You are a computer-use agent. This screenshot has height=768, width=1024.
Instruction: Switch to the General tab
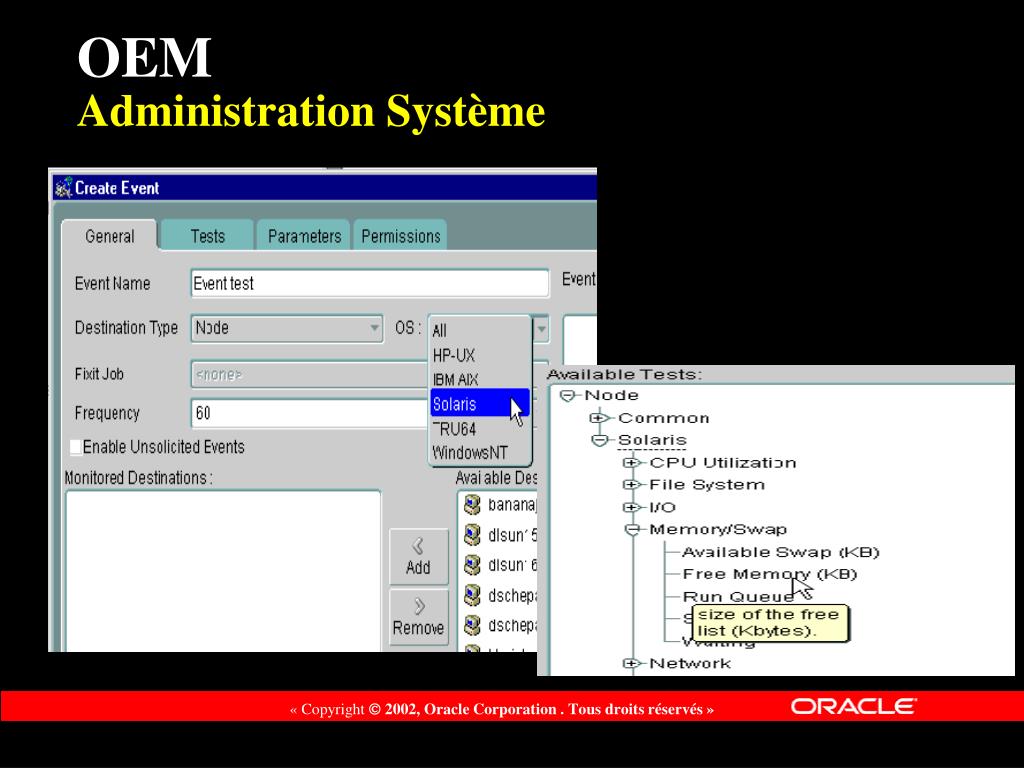click(x=109, y=236)
